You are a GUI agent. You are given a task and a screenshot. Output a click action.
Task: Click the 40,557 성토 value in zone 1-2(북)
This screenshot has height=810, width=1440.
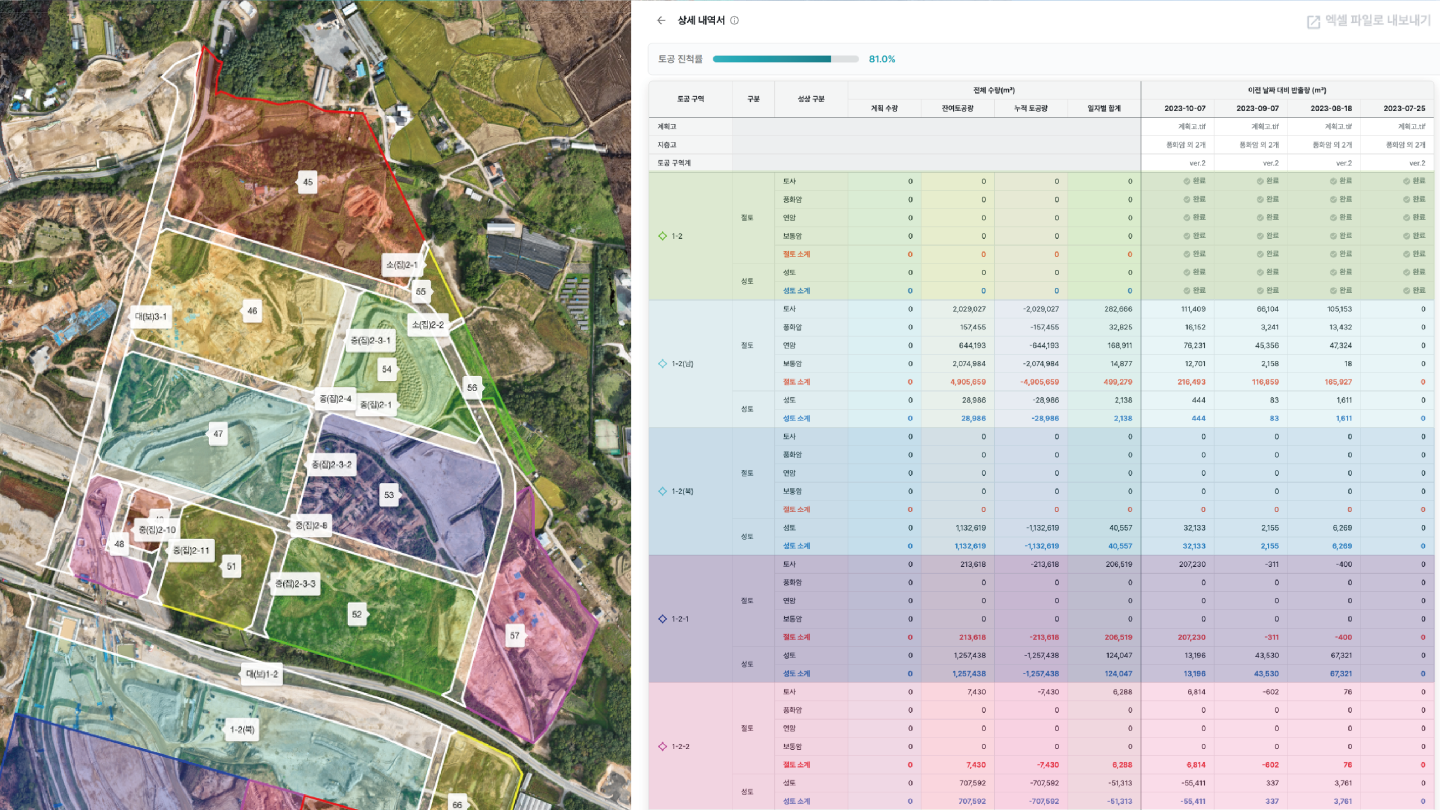click(x=1118, y=527)
